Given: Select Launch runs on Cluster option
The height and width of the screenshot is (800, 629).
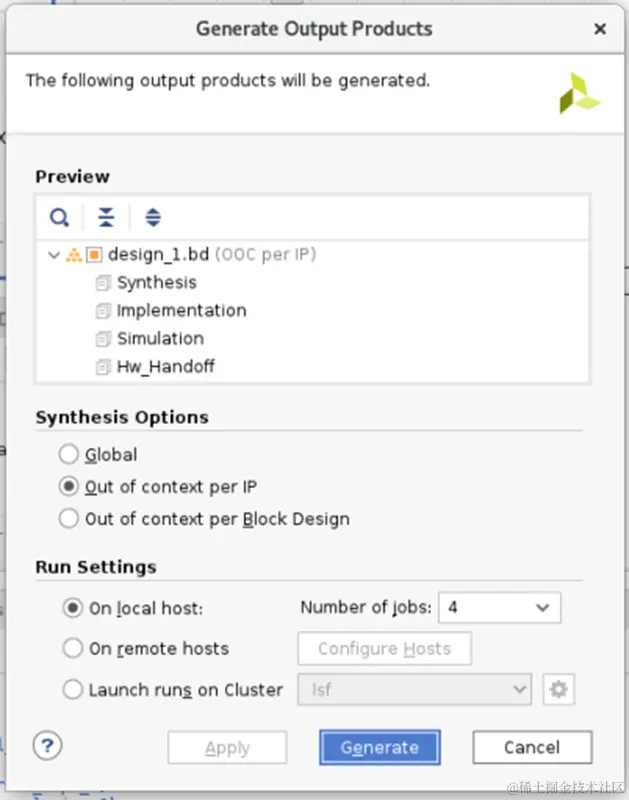Looking at the screenshot, I should [73, 690].
